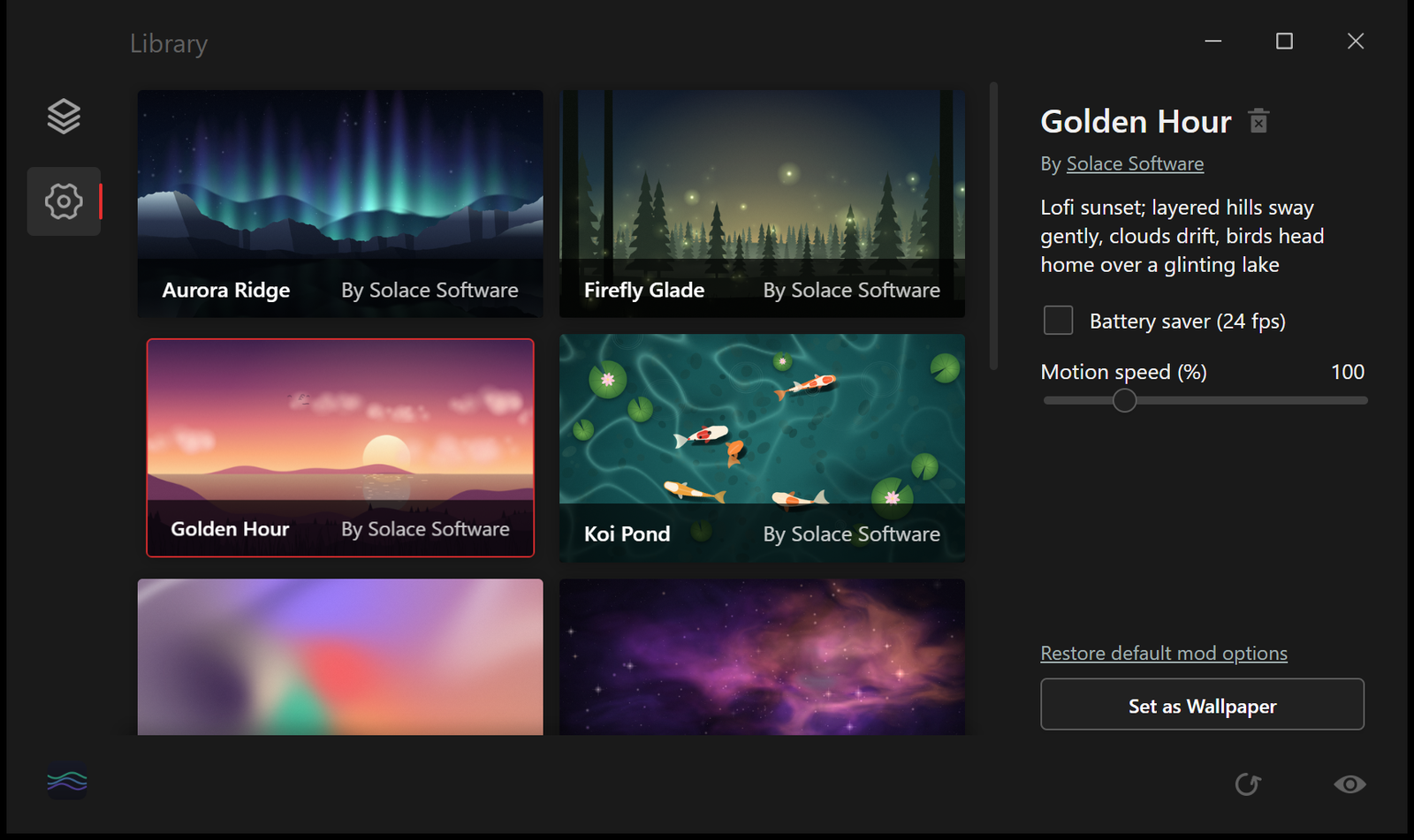Click the Set as Wallpaper button
The height and width of the screenshot is (840, 1414).
click(1202, 705)
